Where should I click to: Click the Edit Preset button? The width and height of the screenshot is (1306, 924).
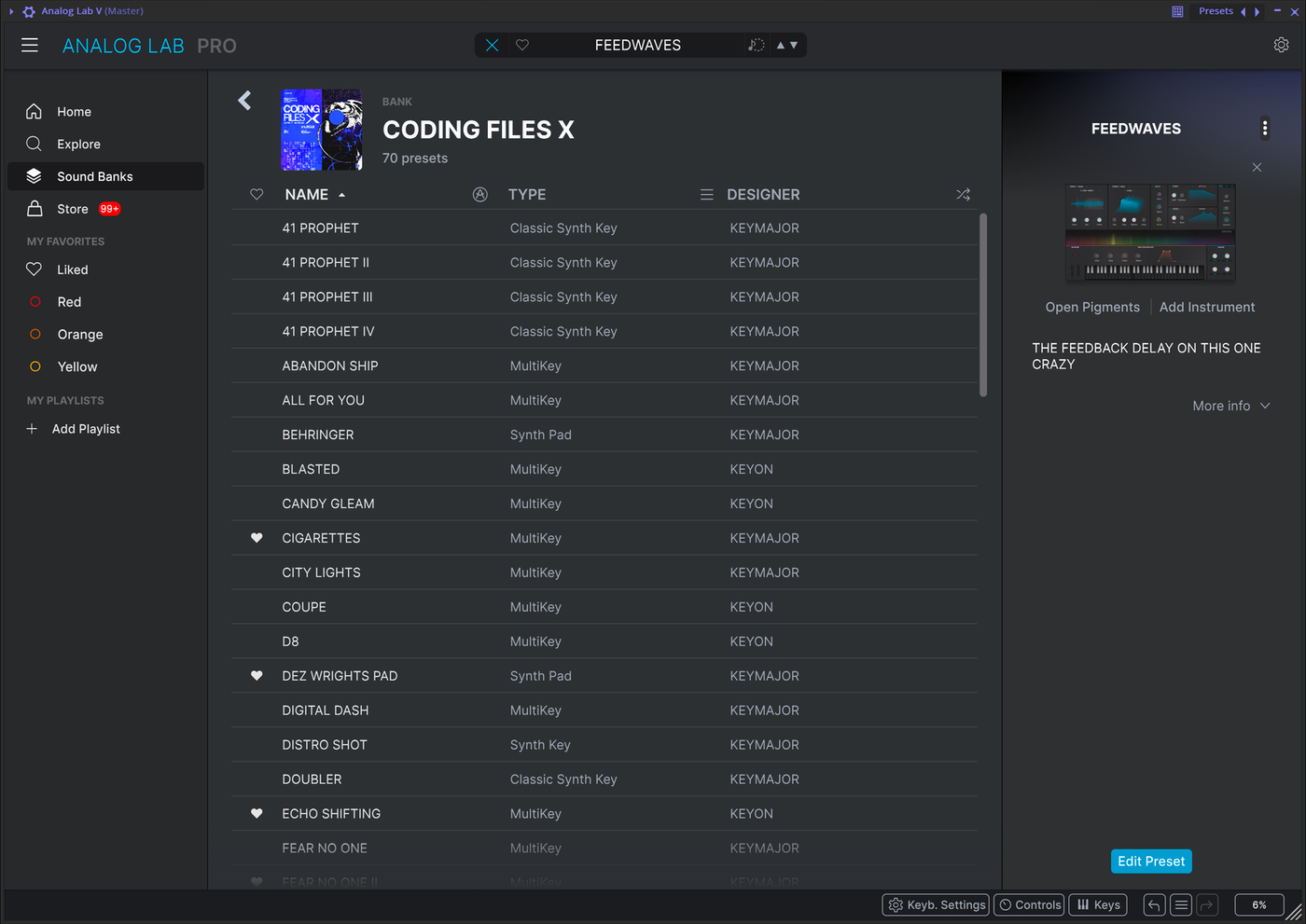pyautogui.click(x=1151, y=862)
